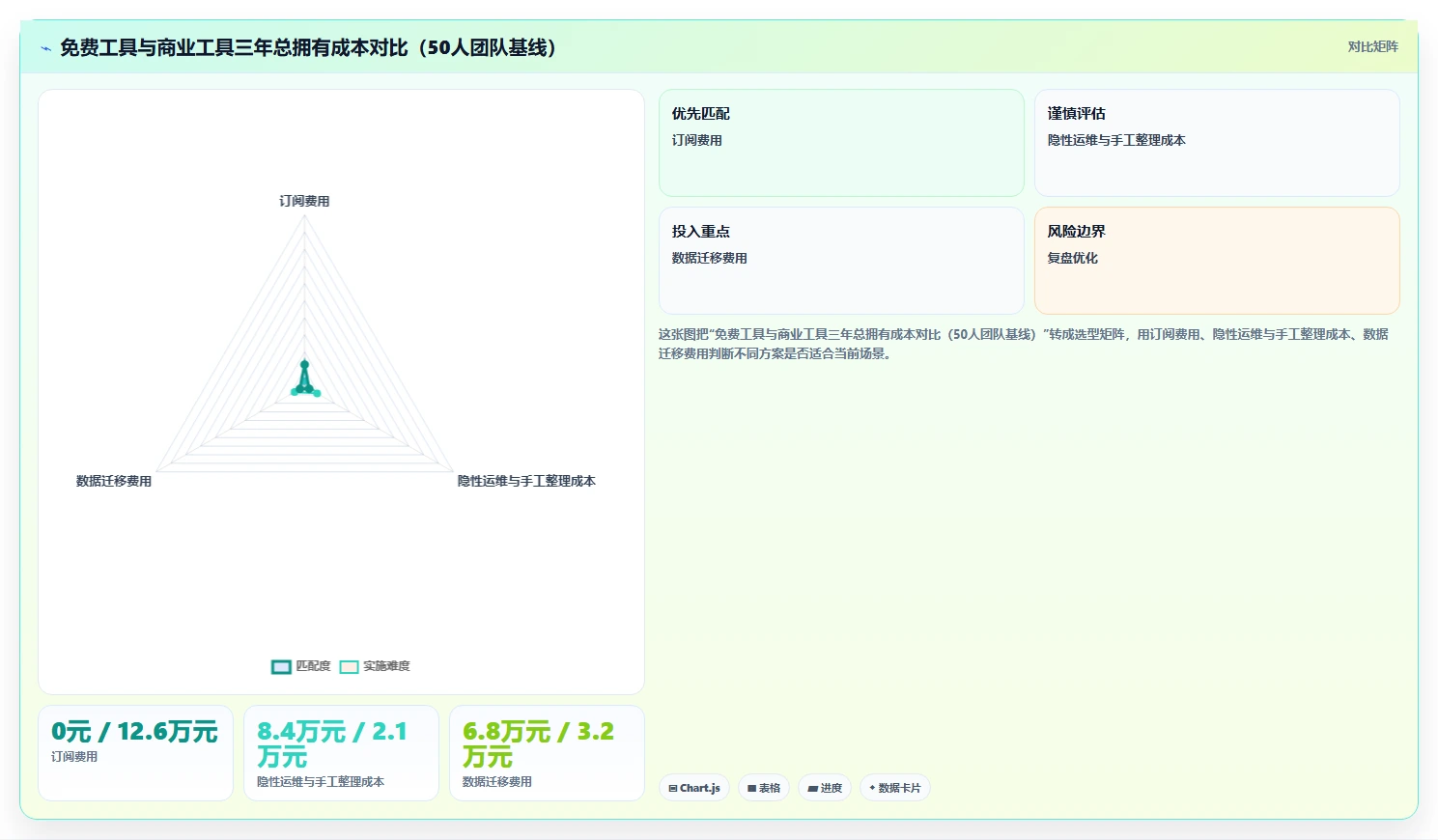Click 复盘优化 text in the 风险边界 card
Screen dimensions: 1438x840
(1073, 258)
